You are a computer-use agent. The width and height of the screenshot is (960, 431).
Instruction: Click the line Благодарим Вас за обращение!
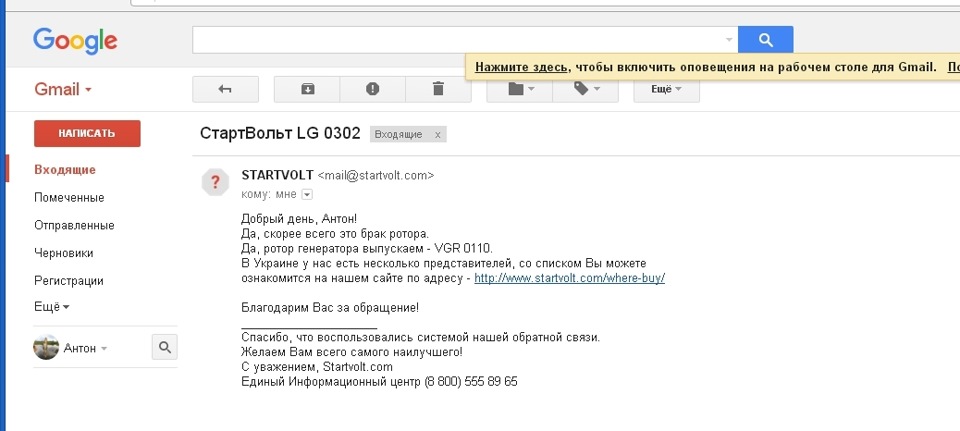pos(330,308)
